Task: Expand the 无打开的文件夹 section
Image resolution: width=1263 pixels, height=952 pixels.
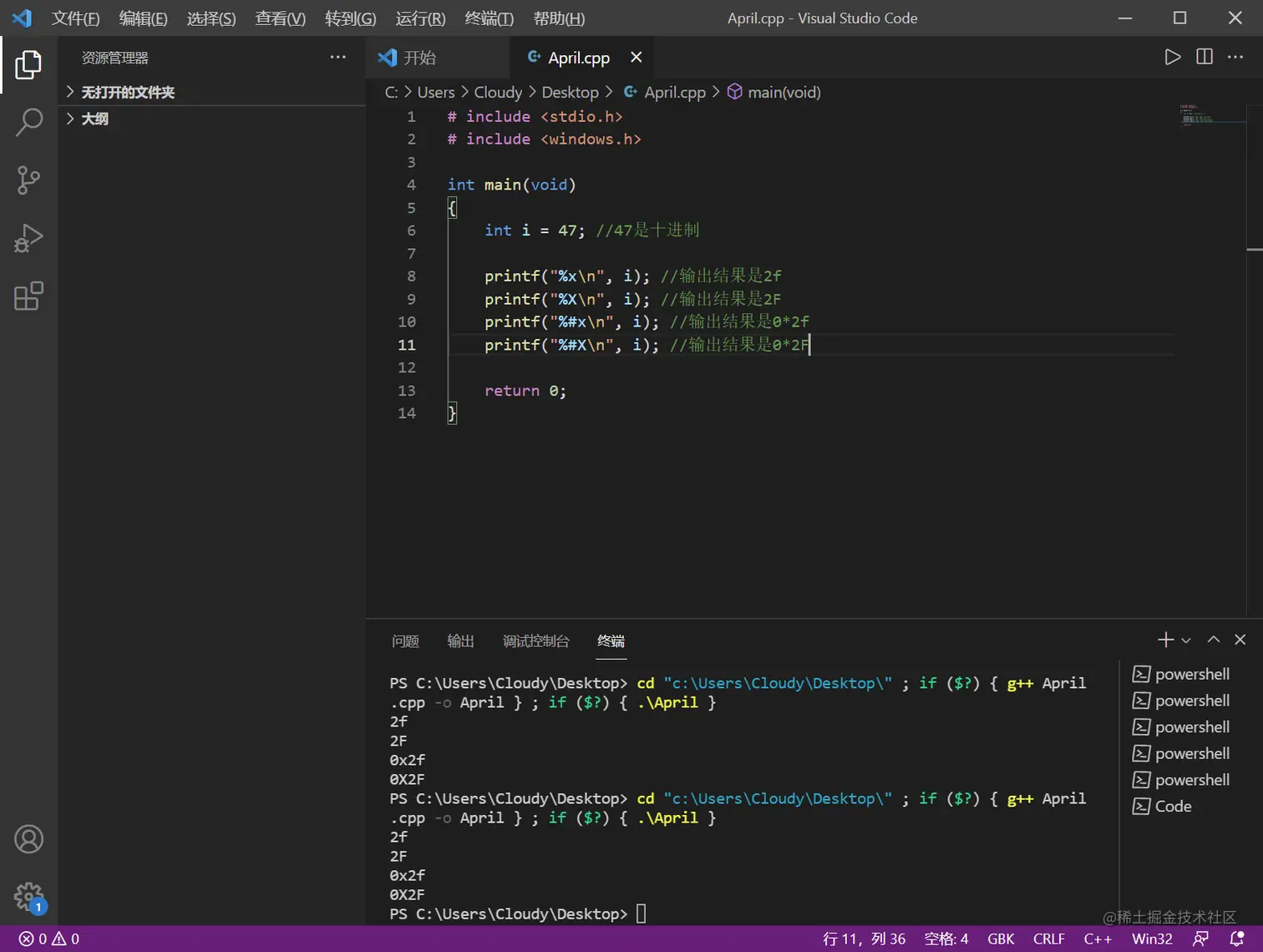Action: click(x=127, y=92)
